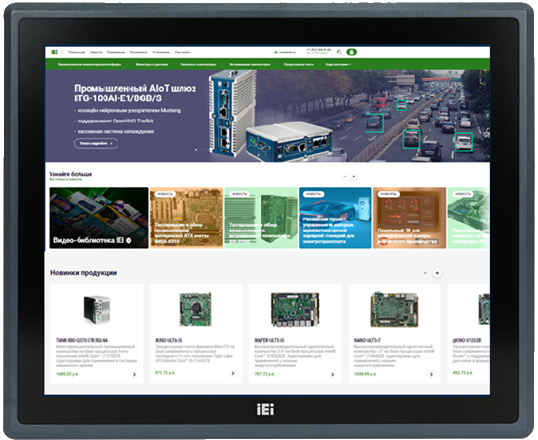Click the Узнать подробнее banner button
Viewport: 538px width, 440px height.
96,143
